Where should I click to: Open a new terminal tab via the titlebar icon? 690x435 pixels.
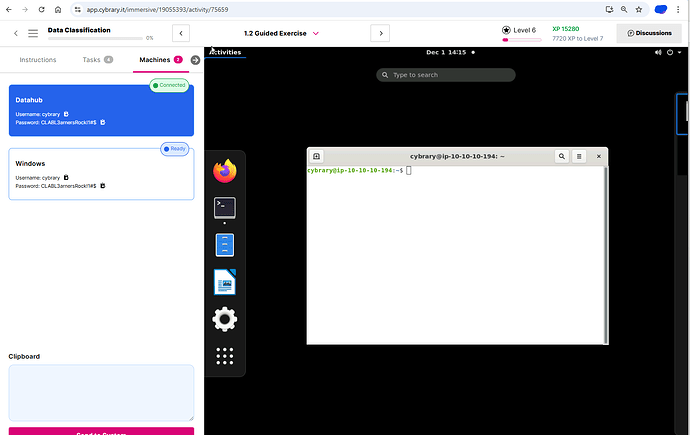click(317, 156)
